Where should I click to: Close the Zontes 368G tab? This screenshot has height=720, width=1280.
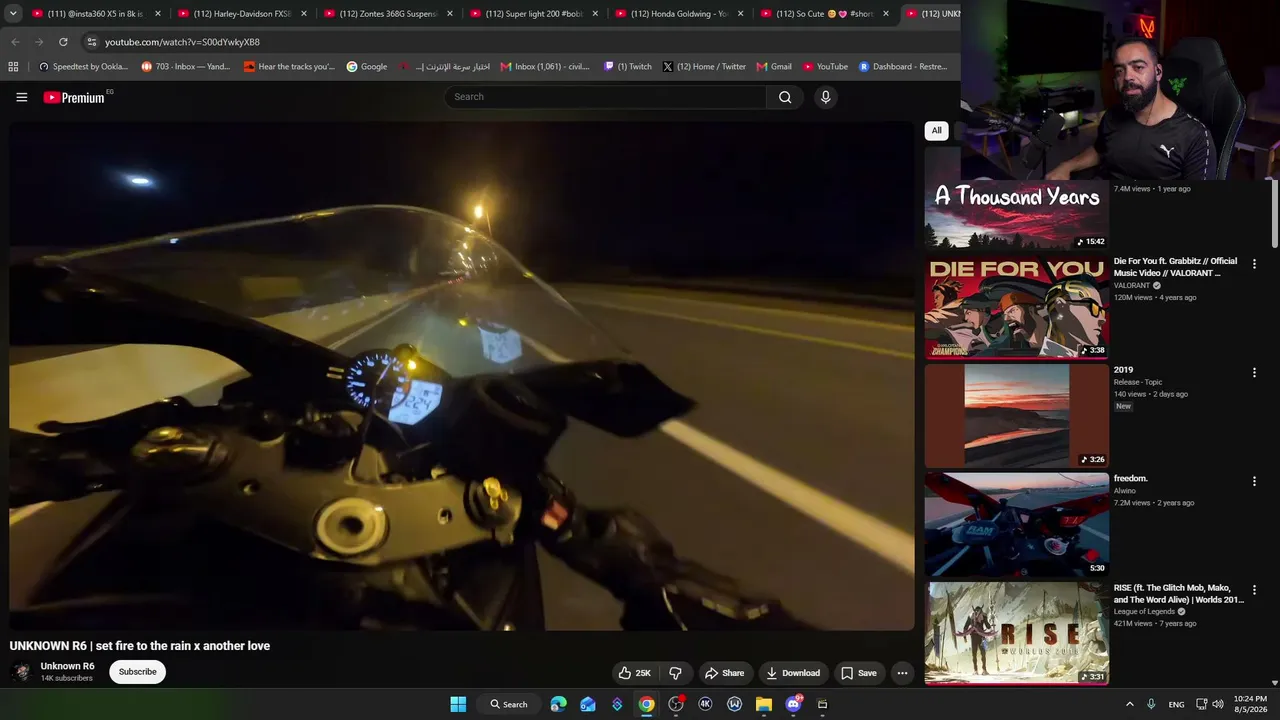pyautogui.click(x=450, y=14)
